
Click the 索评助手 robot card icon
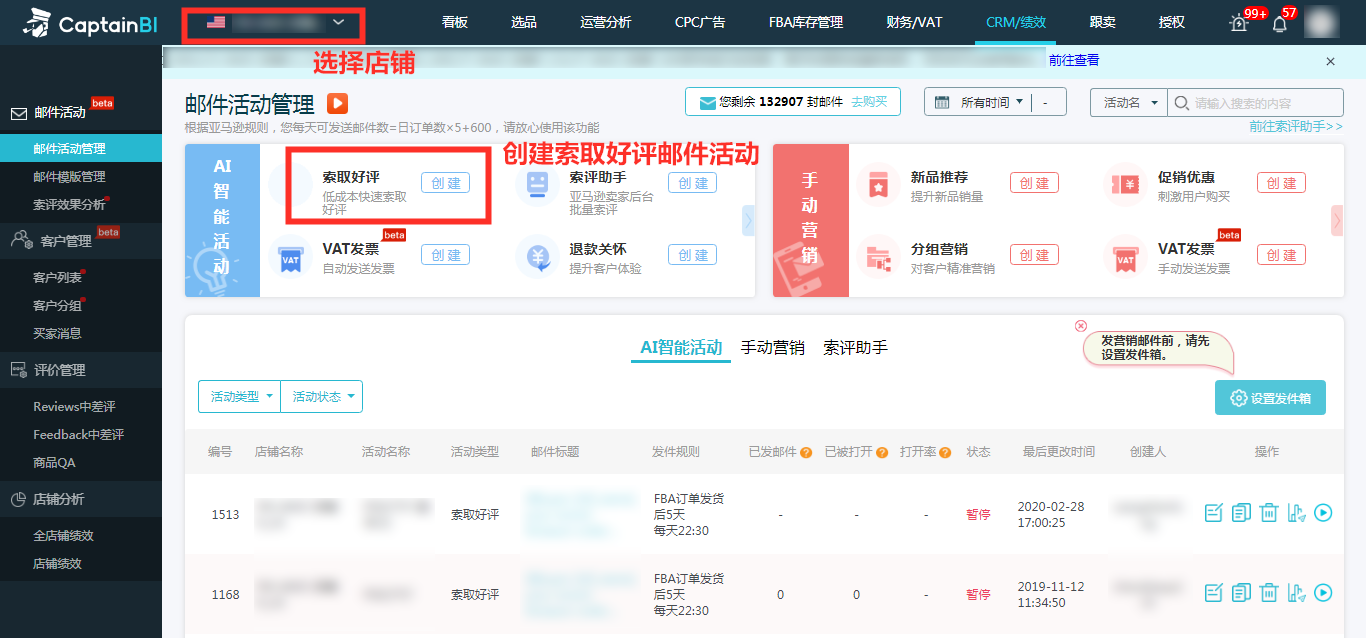538,184
